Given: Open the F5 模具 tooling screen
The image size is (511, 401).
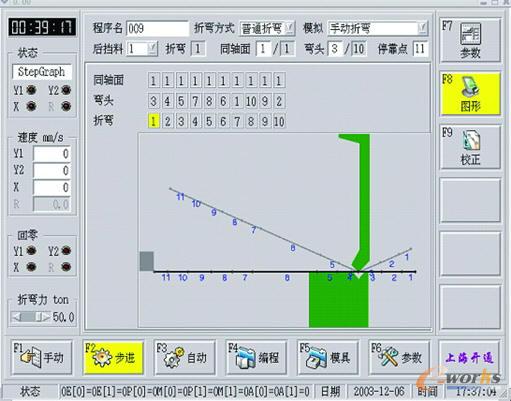Looking at the screenshot, I should click(328, 358).
